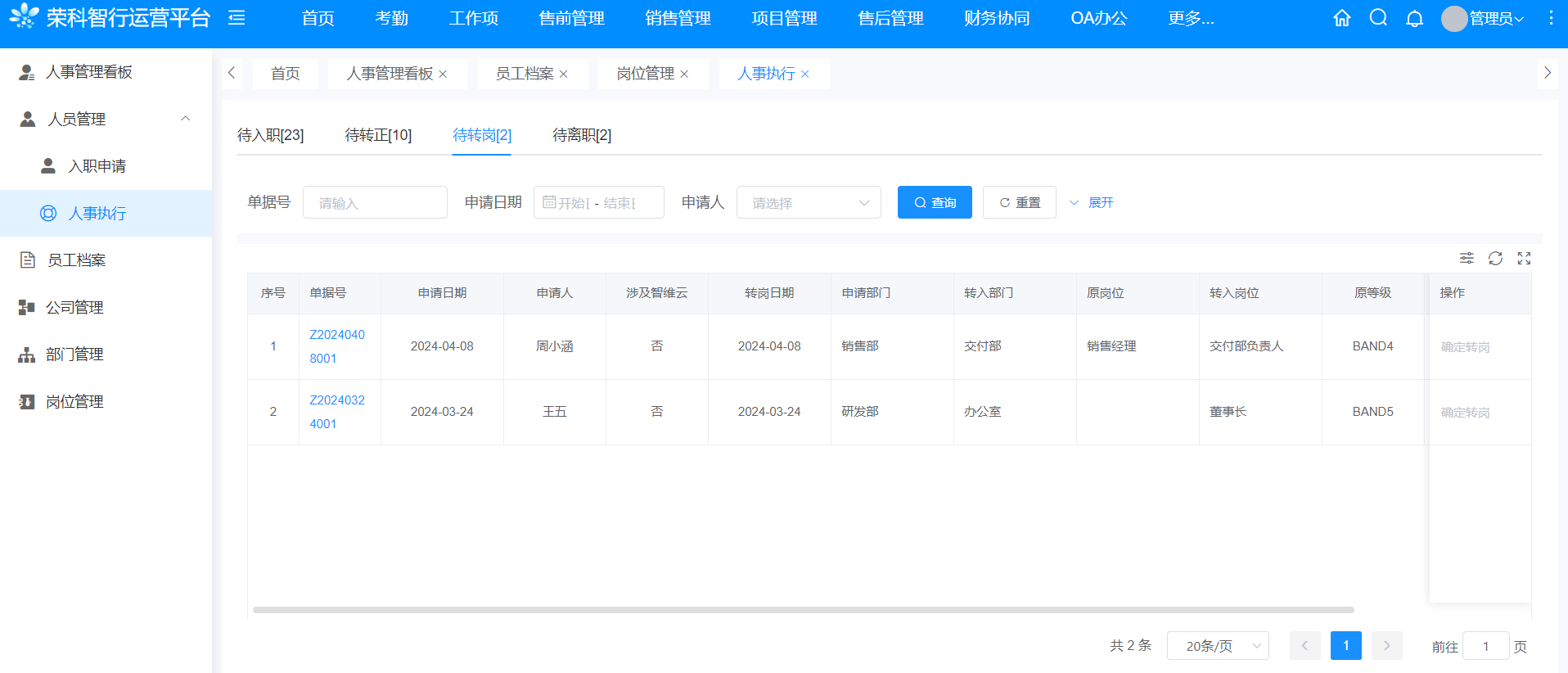This screenshot has width=1568, height=673.
Task: Refresh the table with the reload icon
Action: pyautogui.click(x=1495, y=258)
